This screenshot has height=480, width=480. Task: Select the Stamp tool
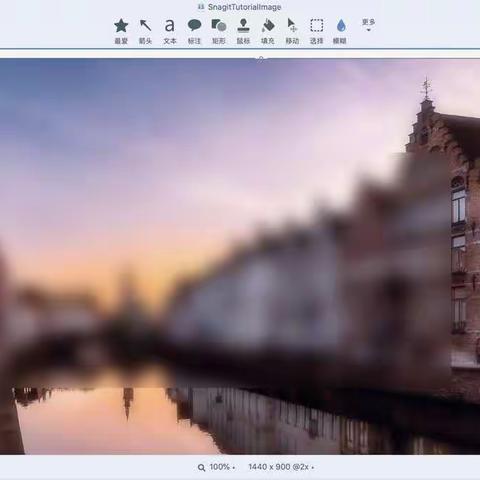243,31
